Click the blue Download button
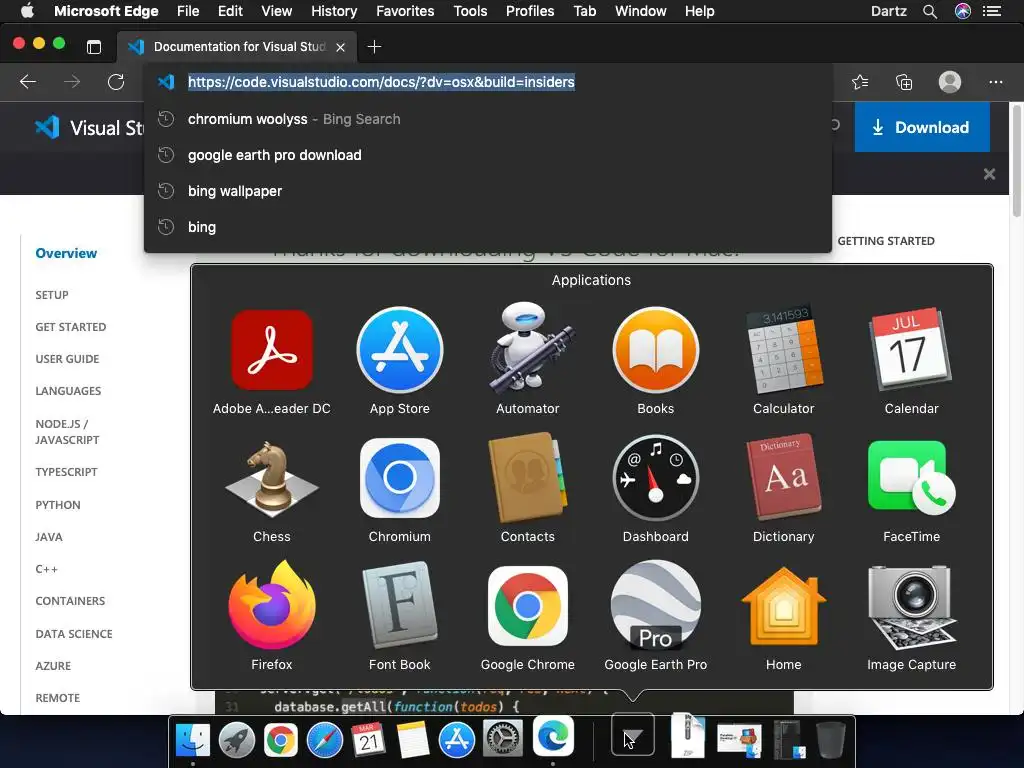The width and height of the screenshot is (1024, 768). pos(922,127)
